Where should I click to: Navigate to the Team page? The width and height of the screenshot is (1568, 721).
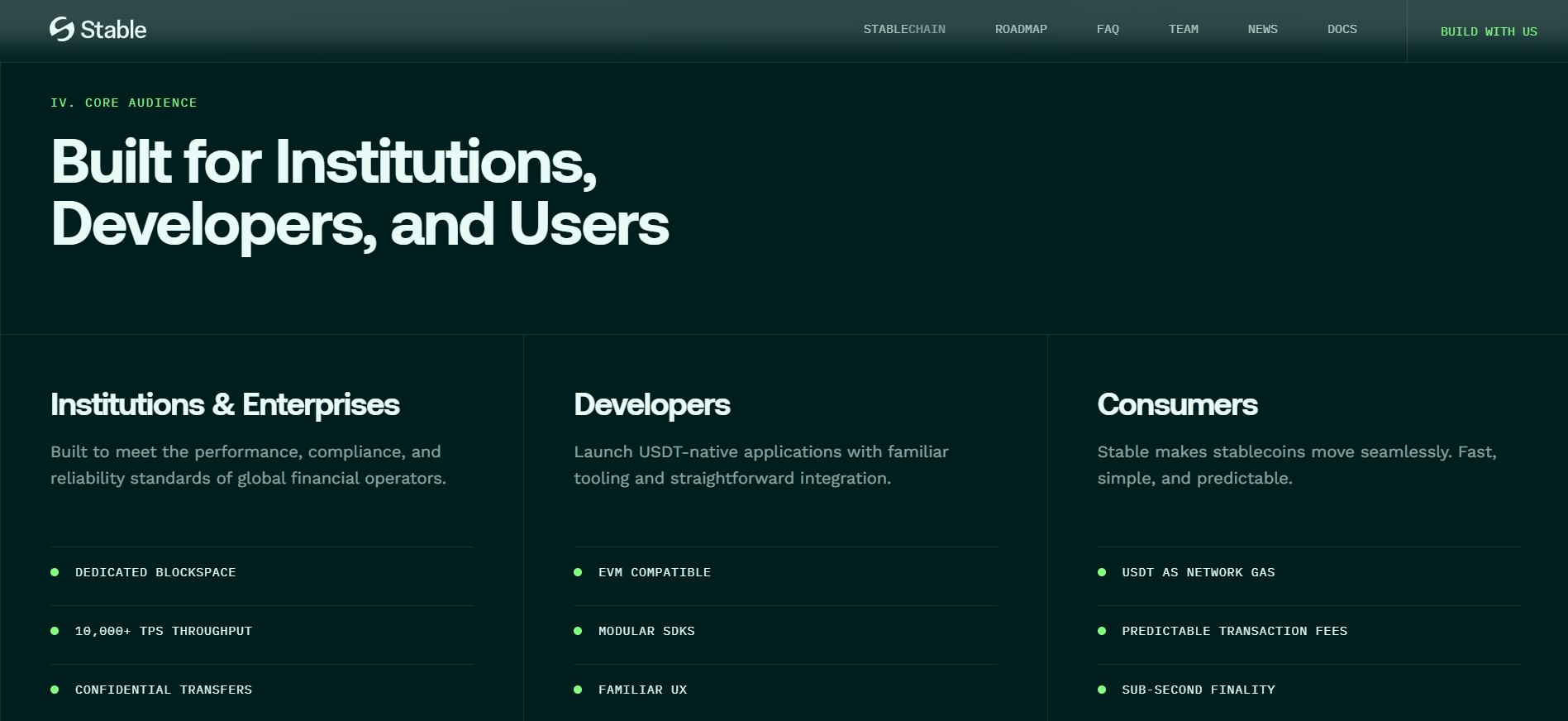1183,29
